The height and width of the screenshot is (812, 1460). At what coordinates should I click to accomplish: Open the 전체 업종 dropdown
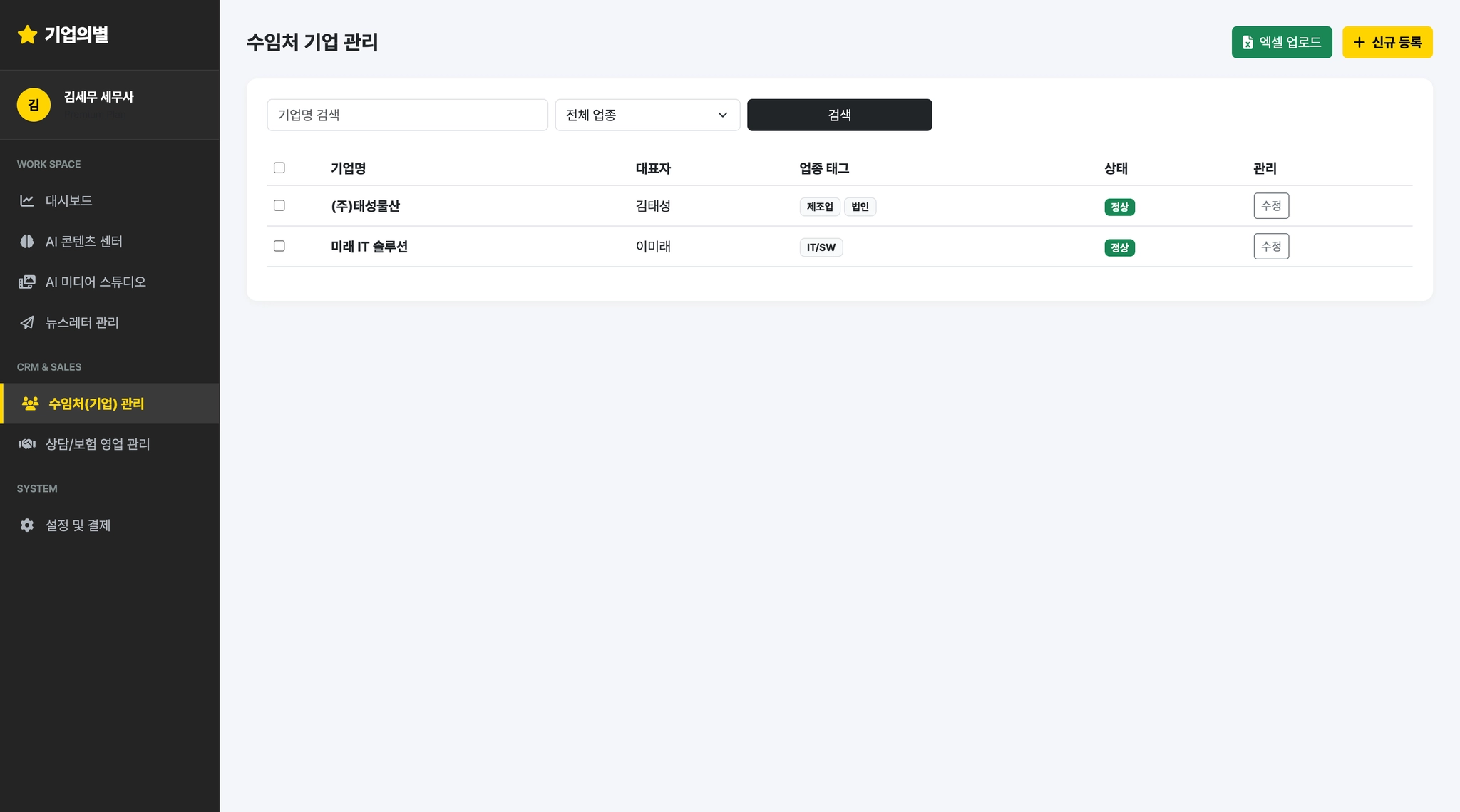point(647,115)
